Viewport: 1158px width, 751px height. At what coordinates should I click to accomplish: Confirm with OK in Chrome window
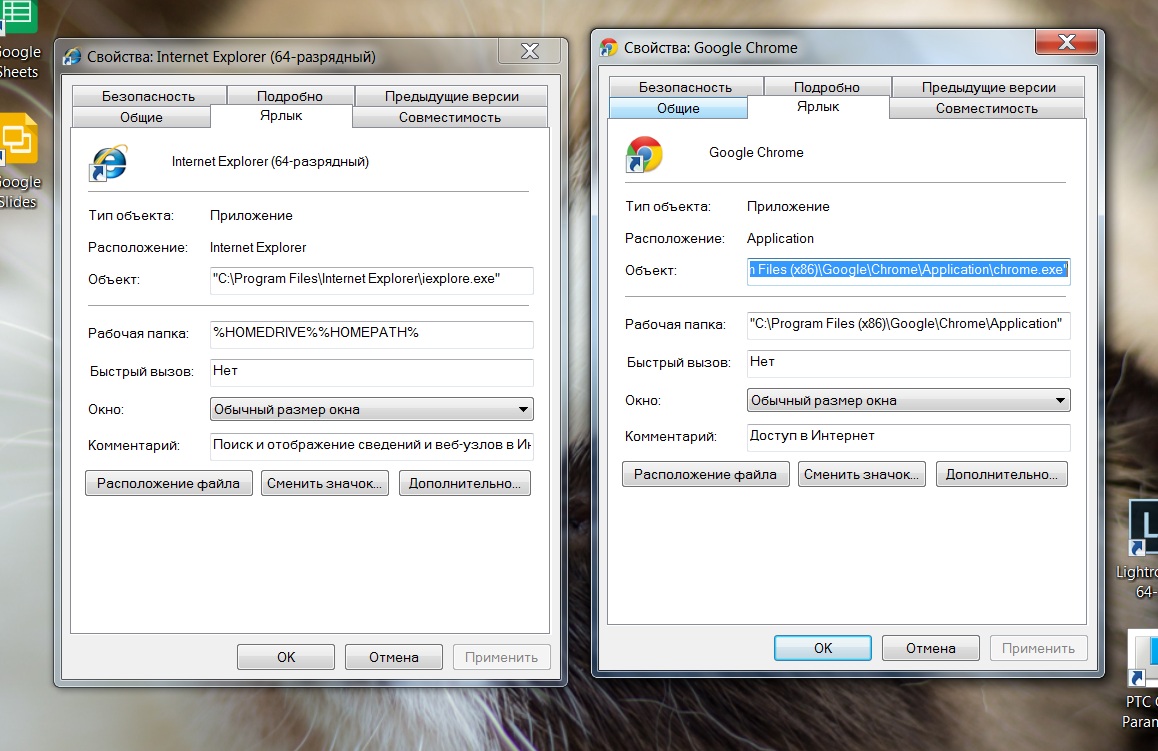coord(823,648)
